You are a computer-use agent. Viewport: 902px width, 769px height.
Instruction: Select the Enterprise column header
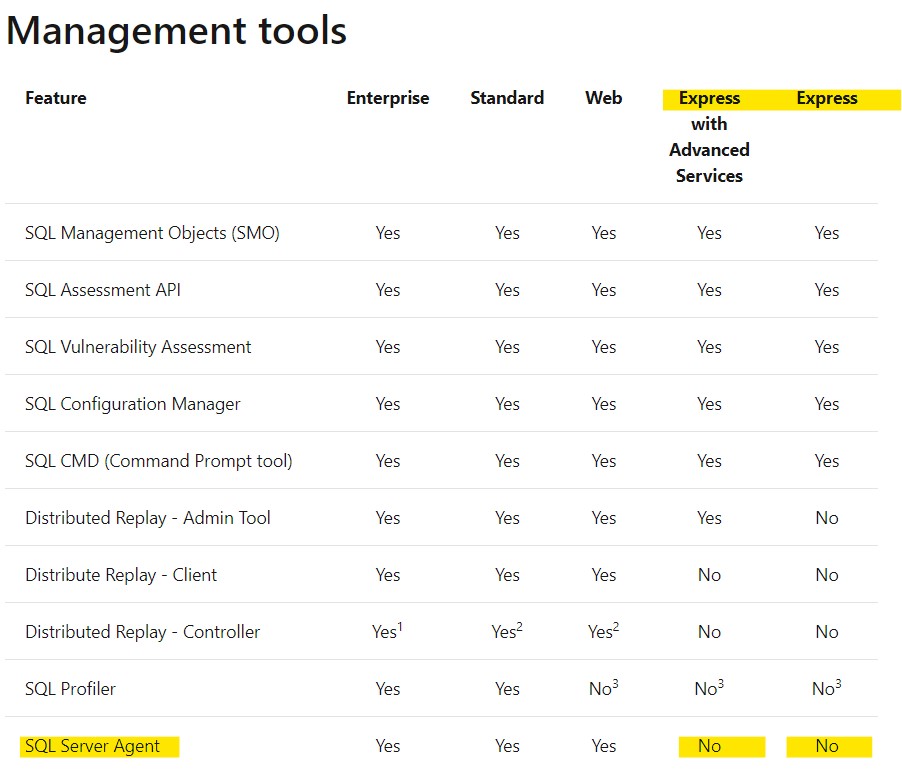[x=388, y=98]
